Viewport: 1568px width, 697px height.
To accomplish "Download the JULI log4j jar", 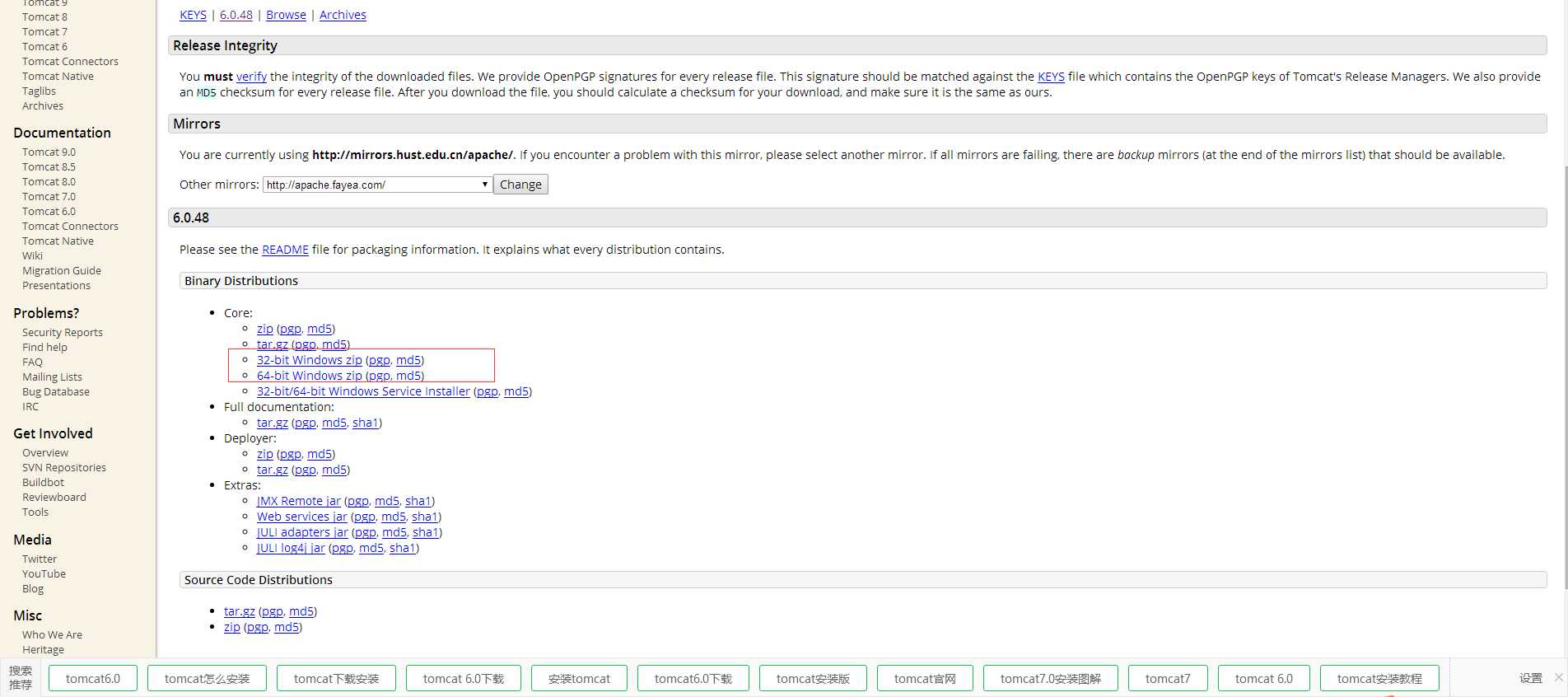I will click(x=291, y=548).
